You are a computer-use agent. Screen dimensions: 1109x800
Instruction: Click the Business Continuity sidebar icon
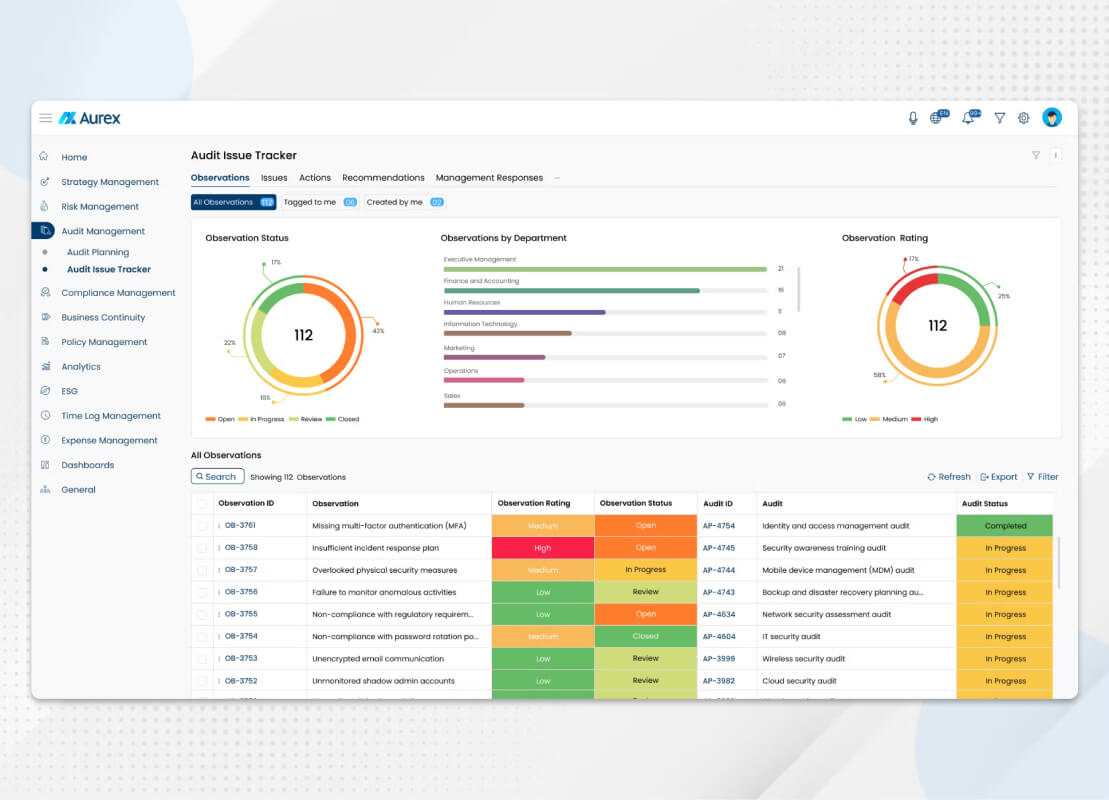(x=45, y=317)
